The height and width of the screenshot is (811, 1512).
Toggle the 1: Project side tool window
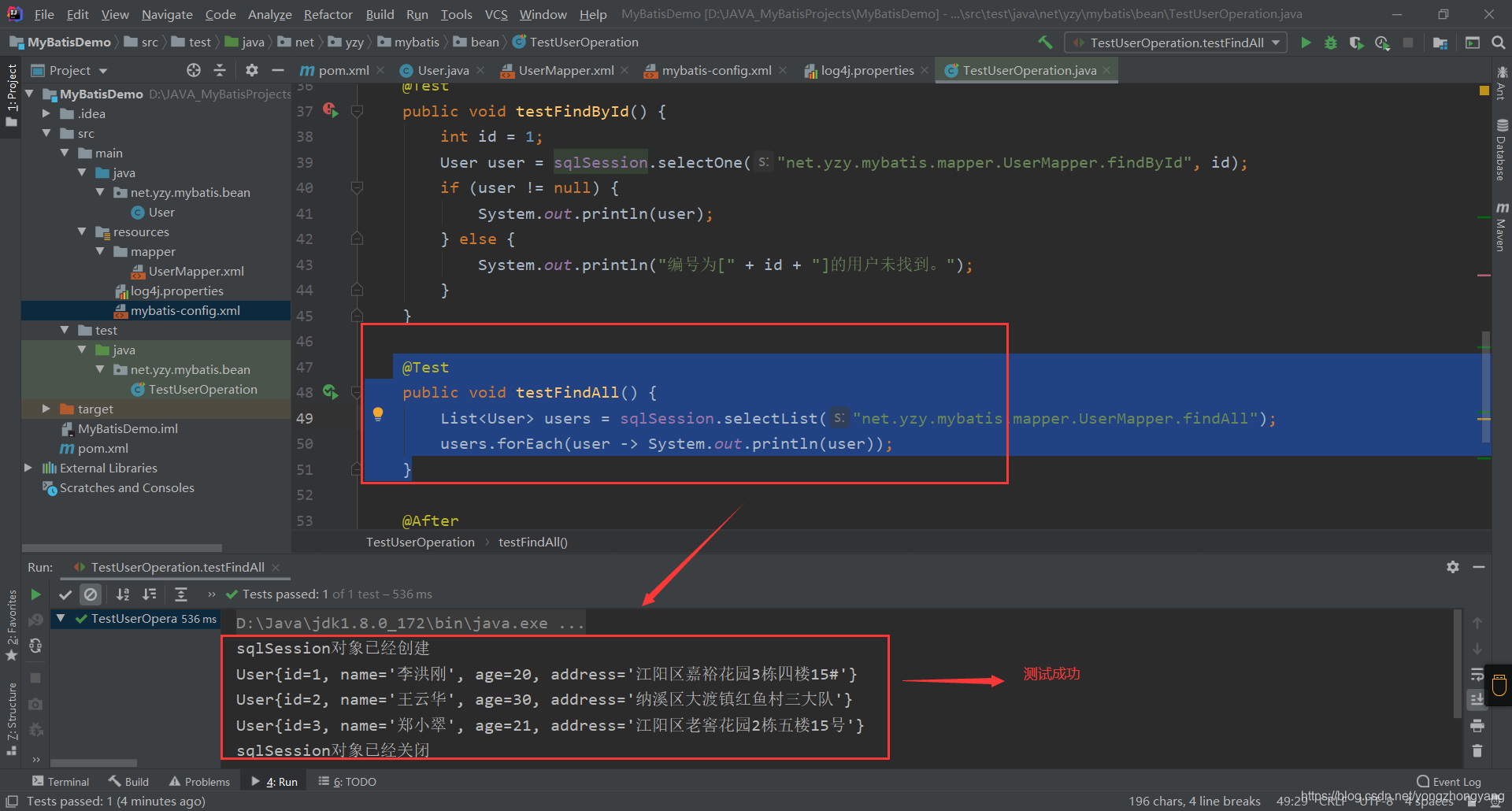tap(11, 95)
